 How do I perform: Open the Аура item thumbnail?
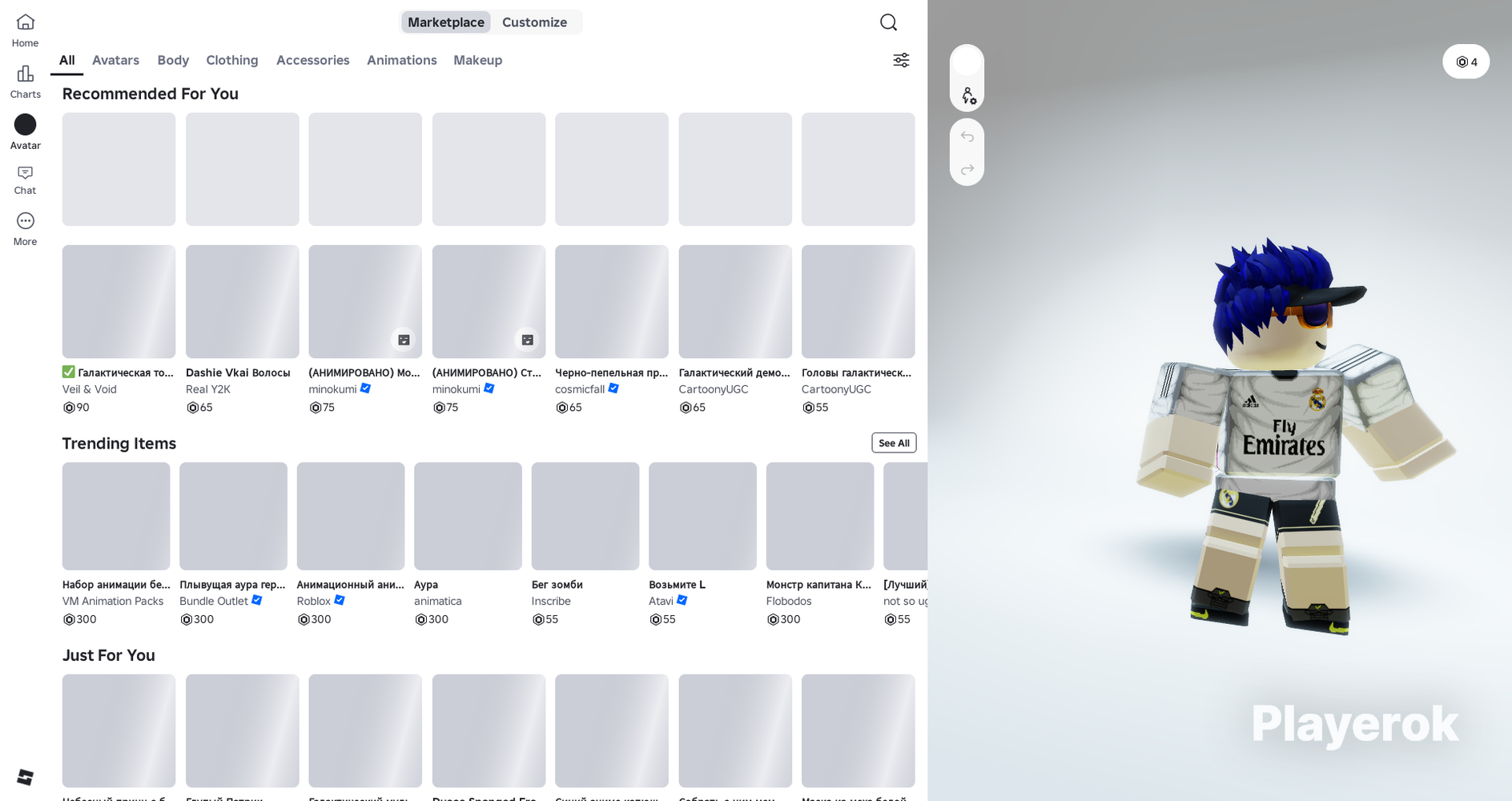pos(468,516)
